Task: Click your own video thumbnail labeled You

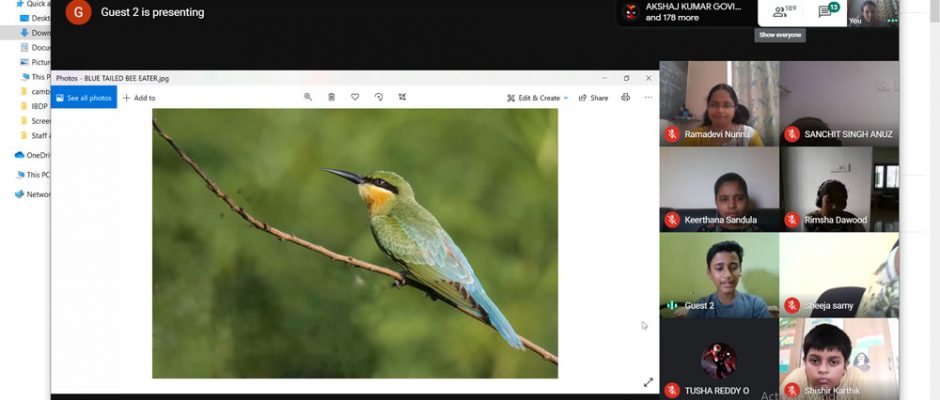Action: [x=872, y=13]
